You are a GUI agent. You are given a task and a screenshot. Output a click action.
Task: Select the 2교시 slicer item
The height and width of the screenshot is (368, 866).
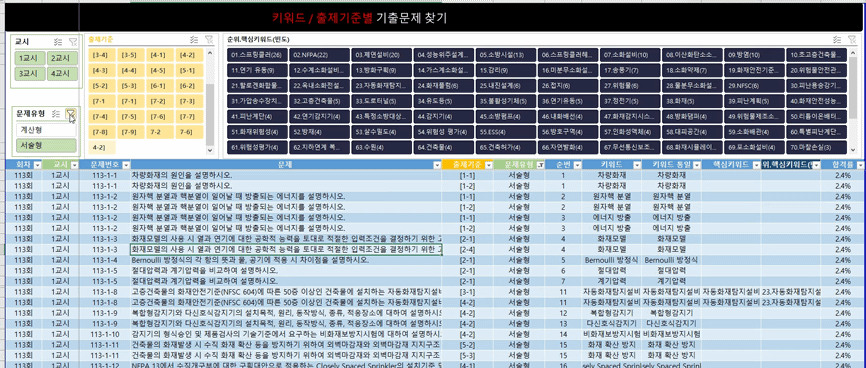62,58
